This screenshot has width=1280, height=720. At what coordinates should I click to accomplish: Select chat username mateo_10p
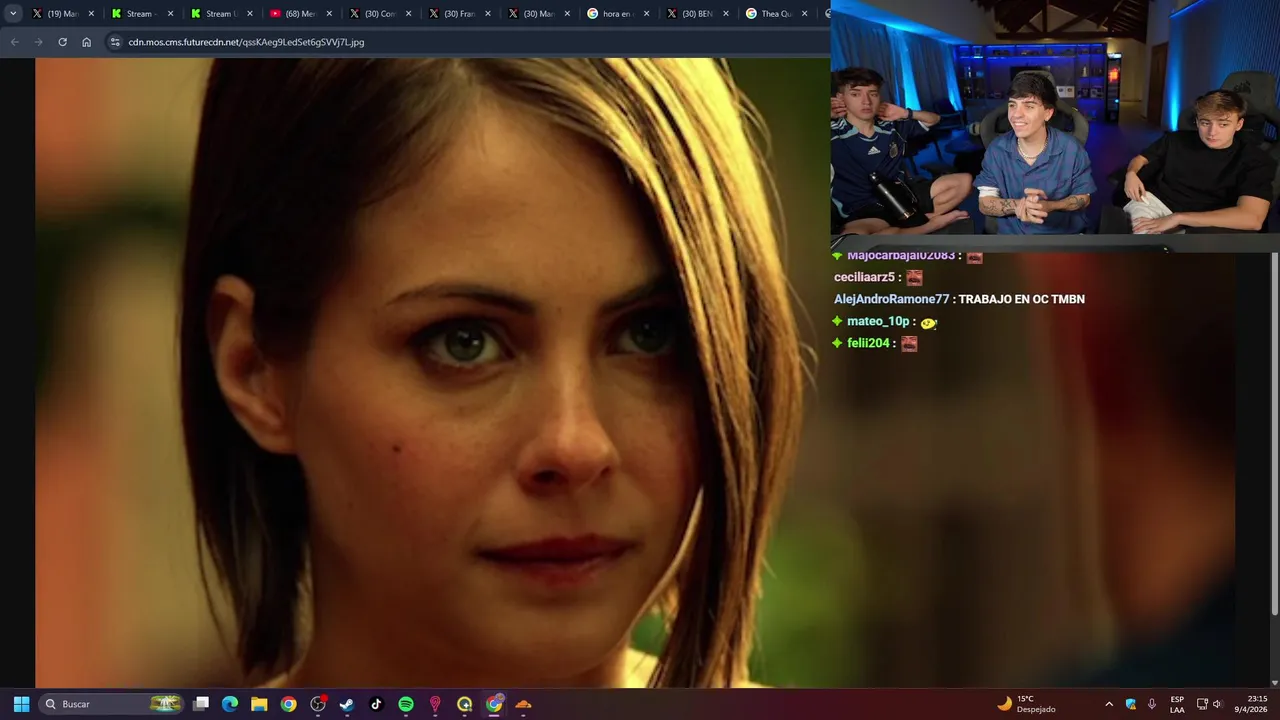(x=878, y=321)
